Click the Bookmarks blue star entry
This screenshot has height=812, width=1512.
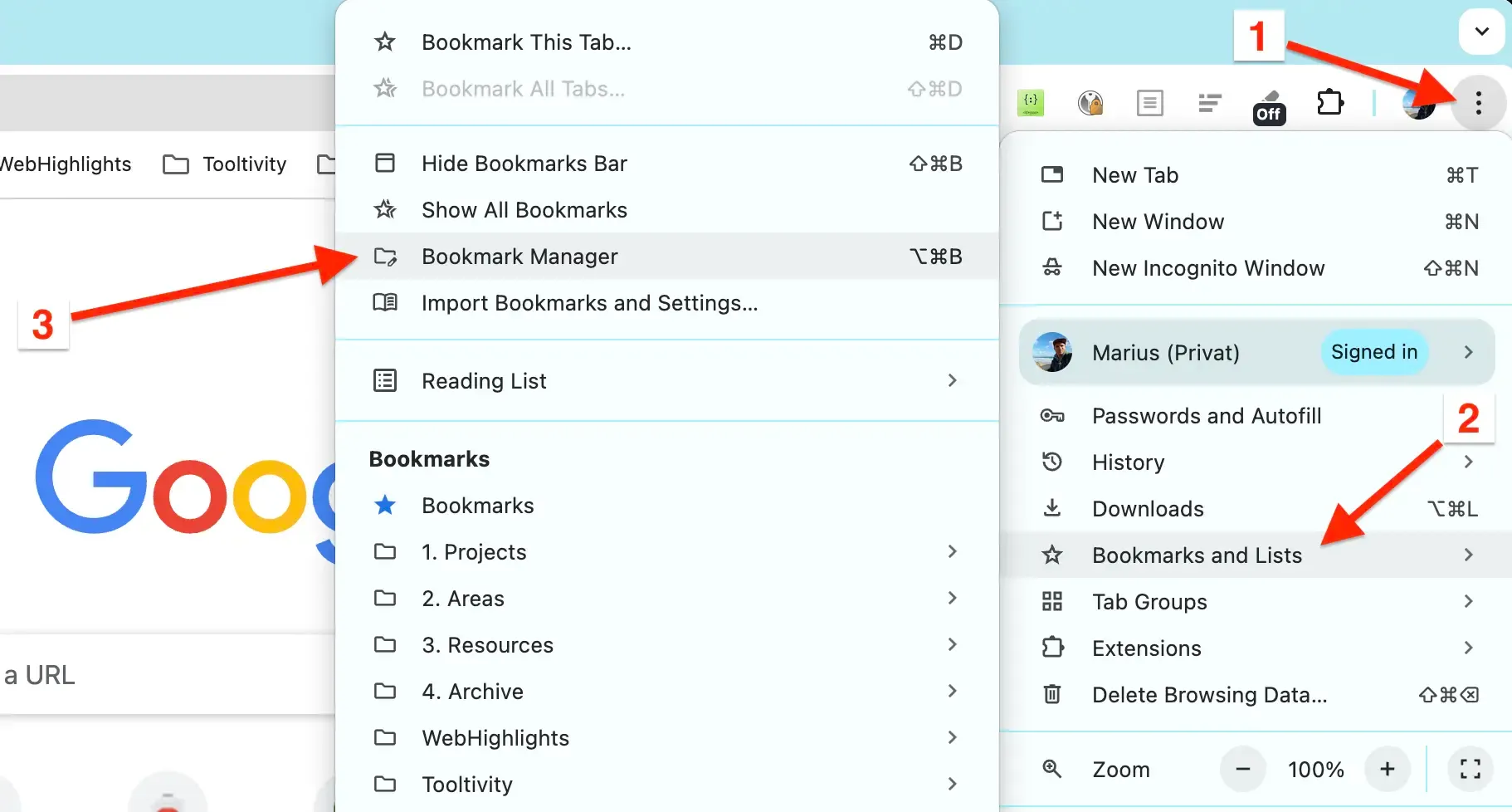(666, 505)
